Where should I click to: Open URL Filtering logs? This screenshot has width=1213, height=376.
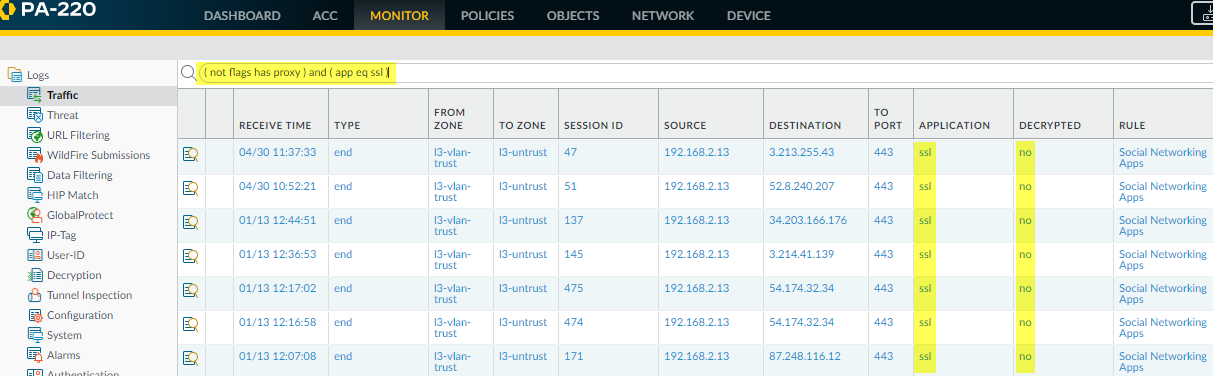78,135
